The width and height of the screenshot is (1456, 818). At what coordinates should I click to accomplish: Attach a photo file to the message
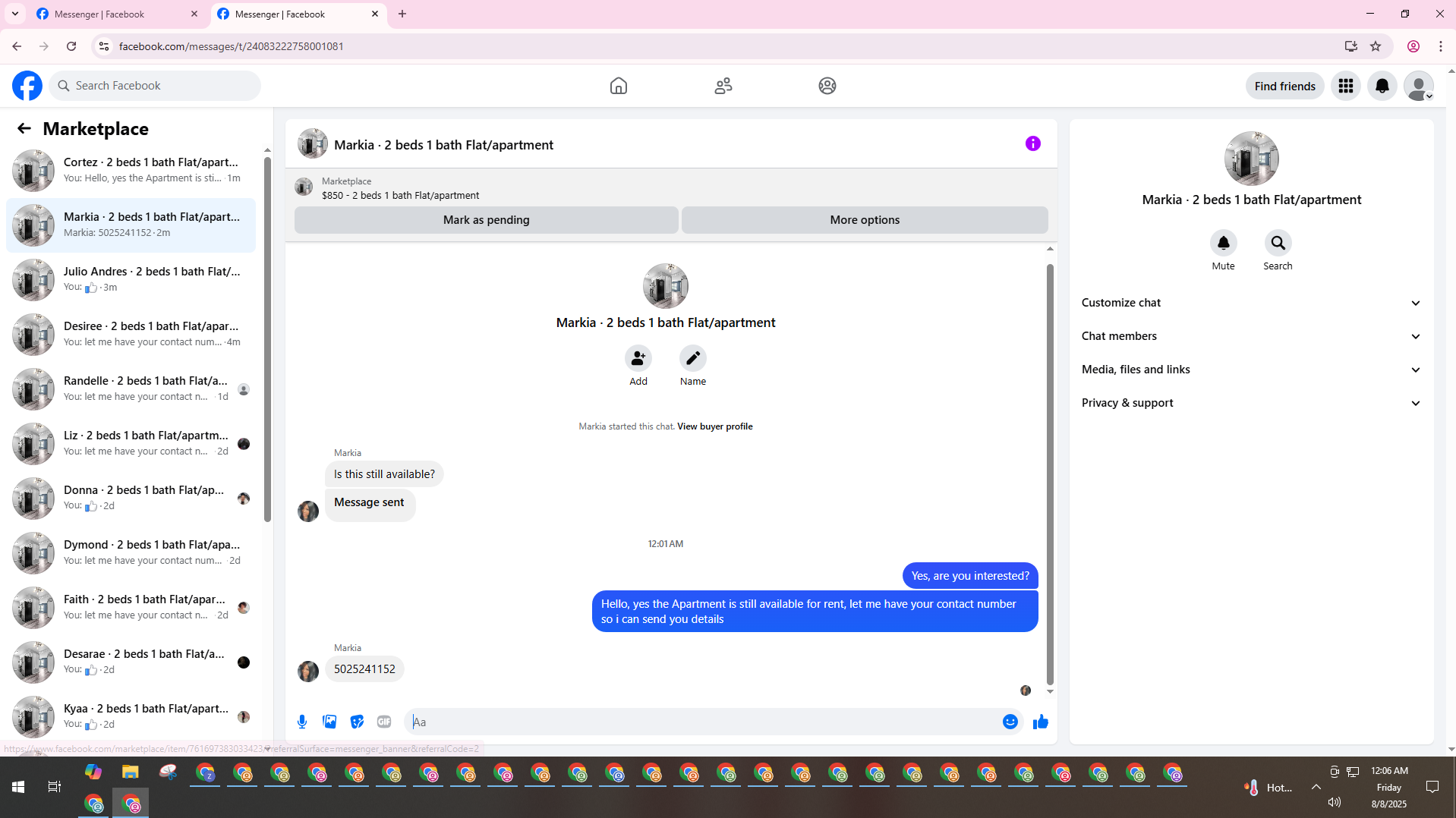pyautogui.click(x=329, y=722)
